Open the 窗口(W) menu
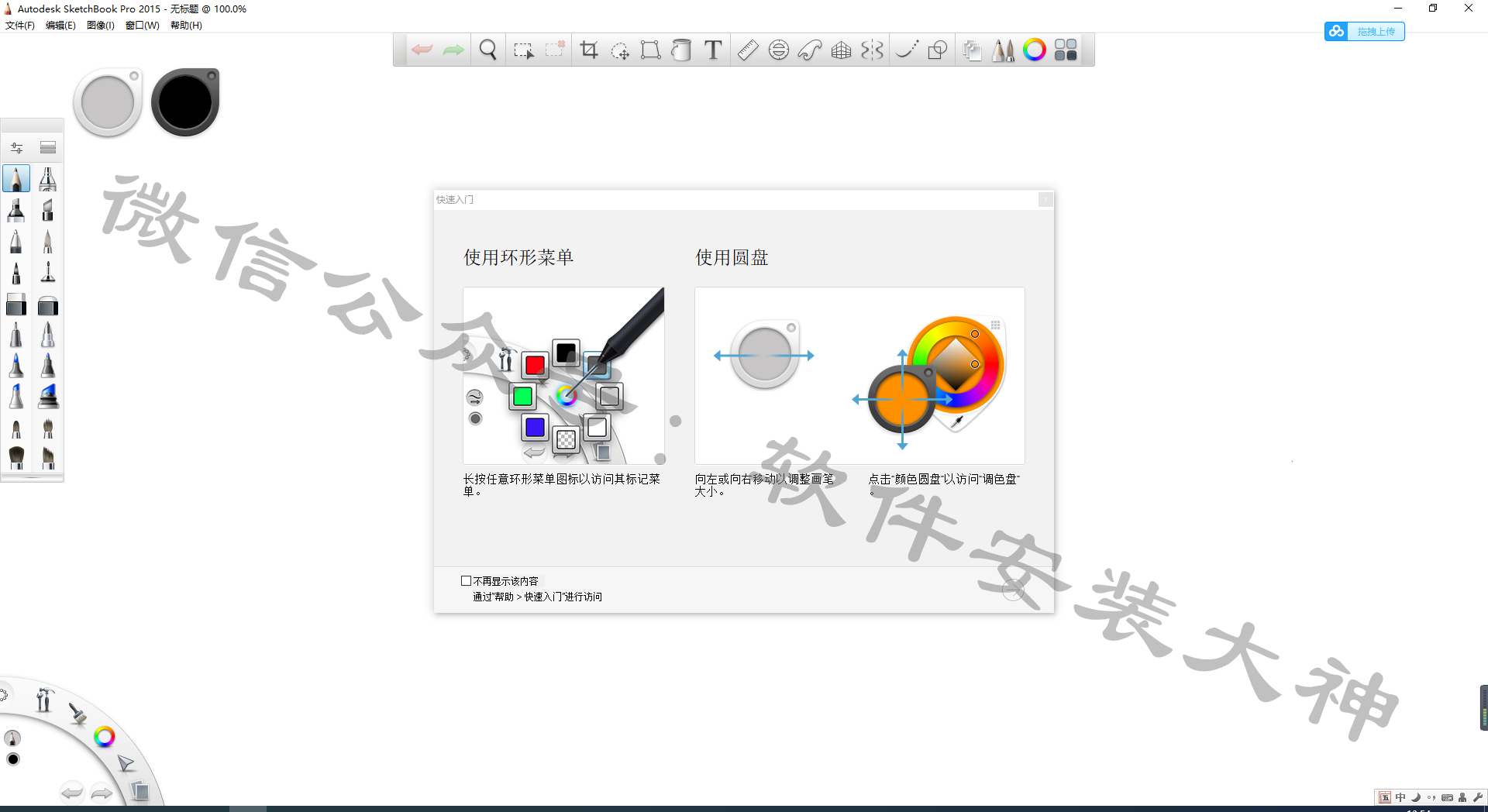Screen dimensions: 1488x812 coord(143,26)
